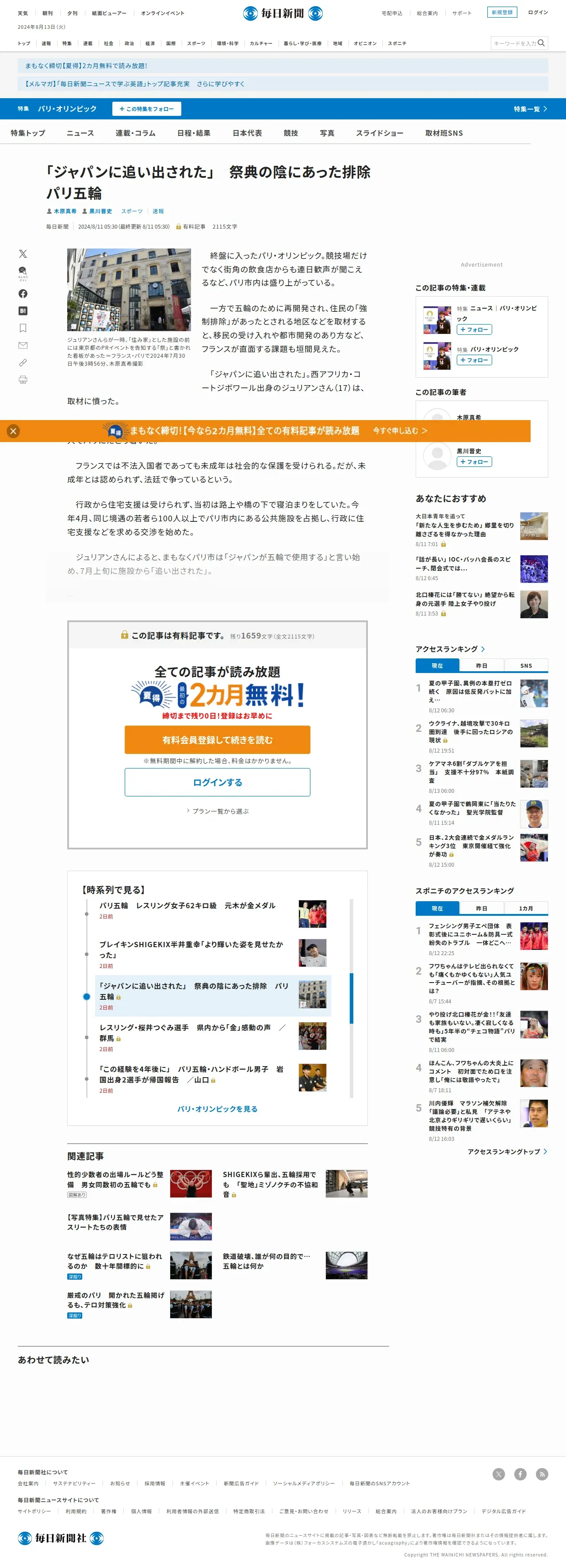
Task: Share article on X icon
Action: pyautogui.click(x=23, y=254)
